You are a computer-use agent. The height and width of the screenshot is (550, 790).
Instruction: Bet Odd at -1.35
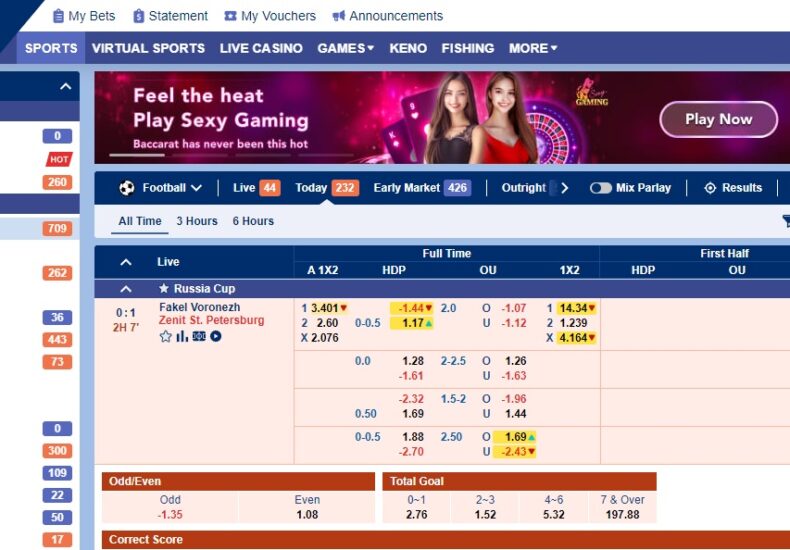tap(170, 515)
